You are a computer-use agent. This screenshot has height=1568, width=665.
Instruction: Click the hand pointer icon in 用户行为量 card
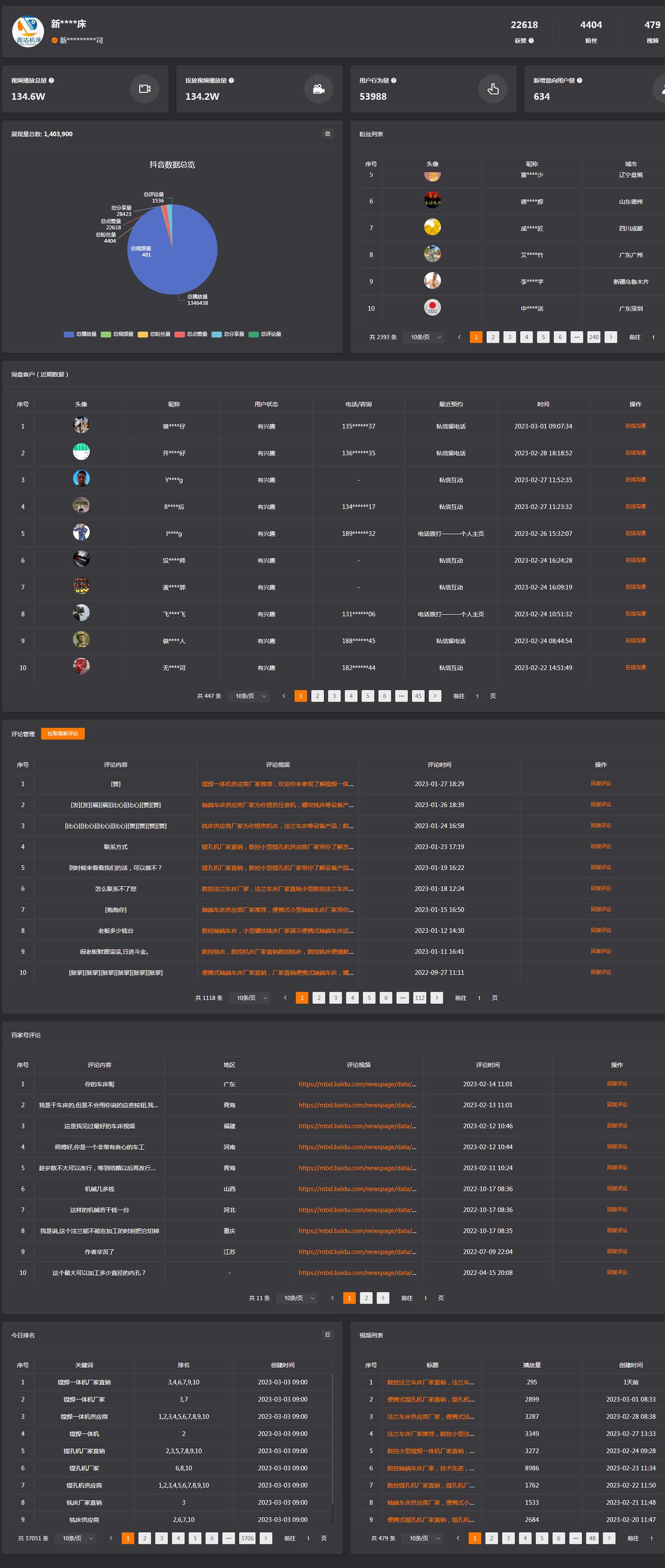493,89
